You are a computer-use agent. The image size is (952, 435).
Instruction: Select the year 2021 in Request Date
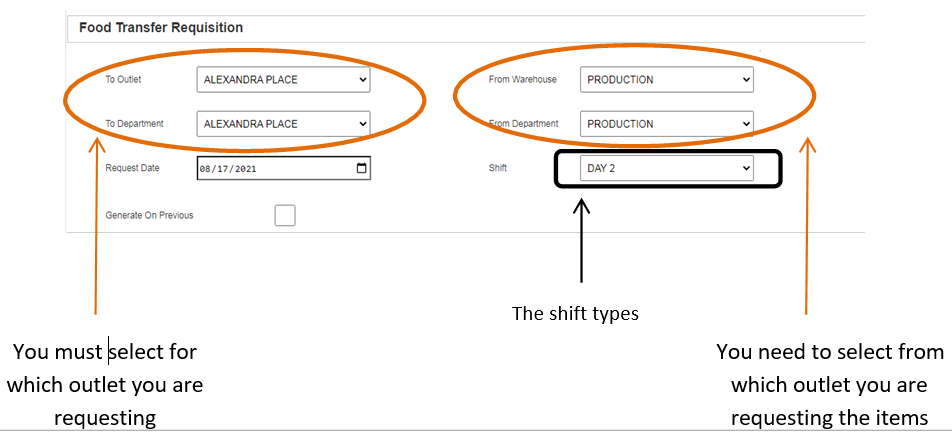pyautogui.click(x=238, y=169)
